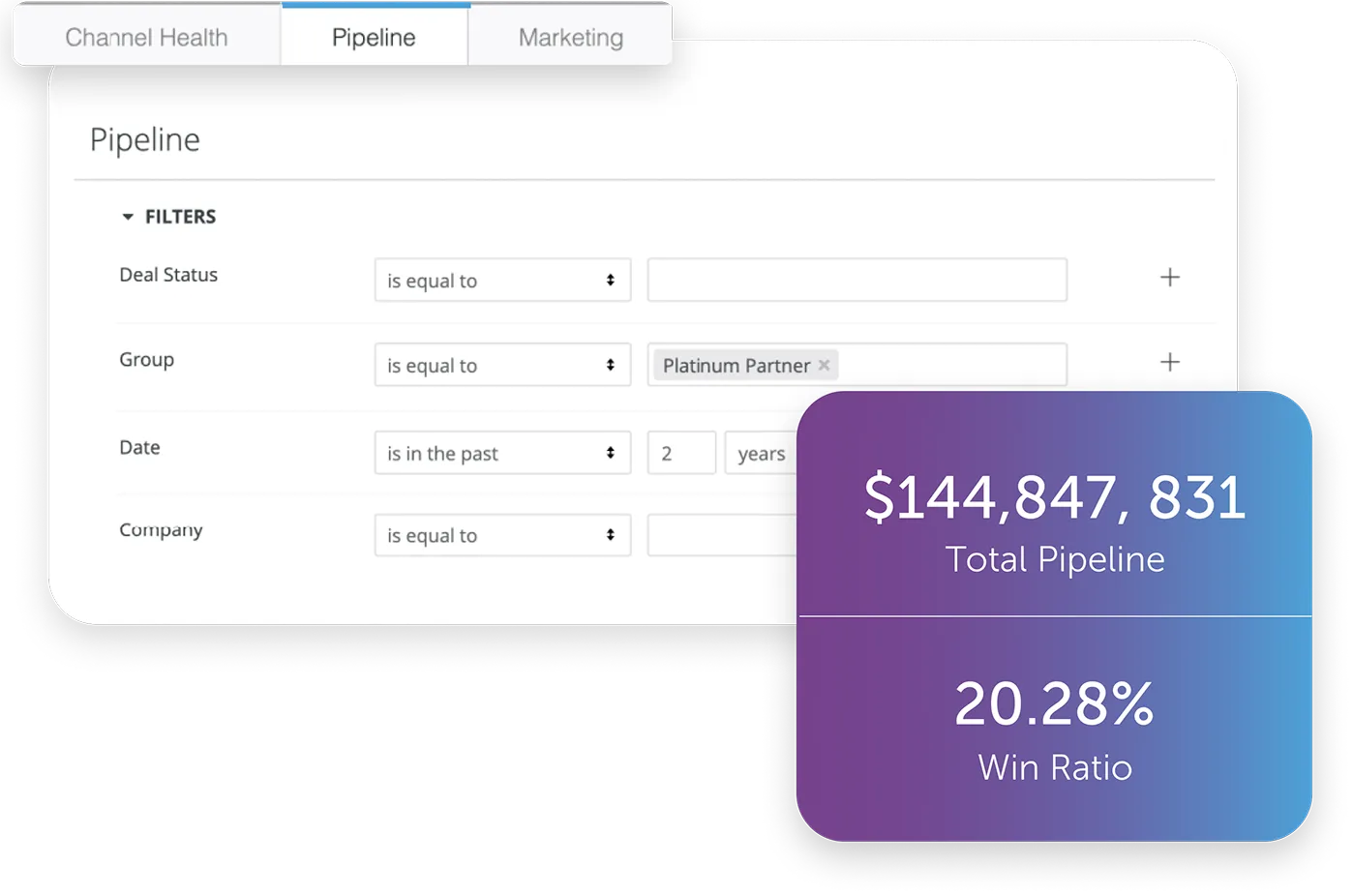Click the Deal Status value field
Viewport: 1353px width, 896px height.
(857, 281)
